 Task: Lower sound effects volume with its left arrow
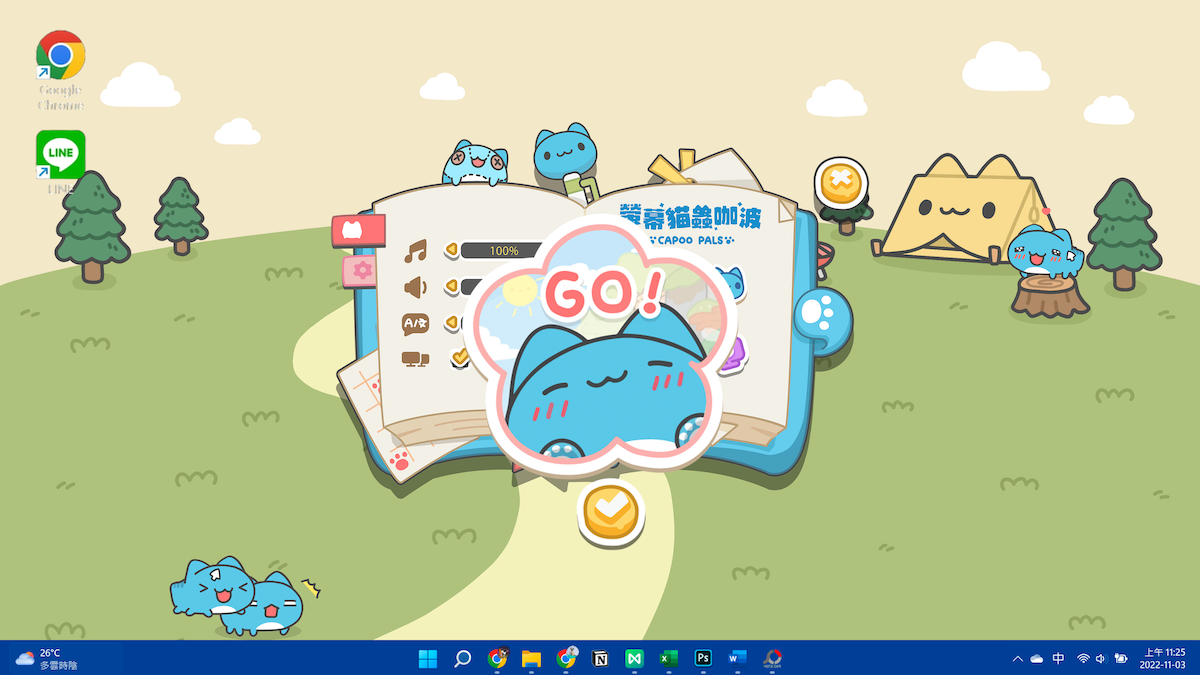[451, 288]
